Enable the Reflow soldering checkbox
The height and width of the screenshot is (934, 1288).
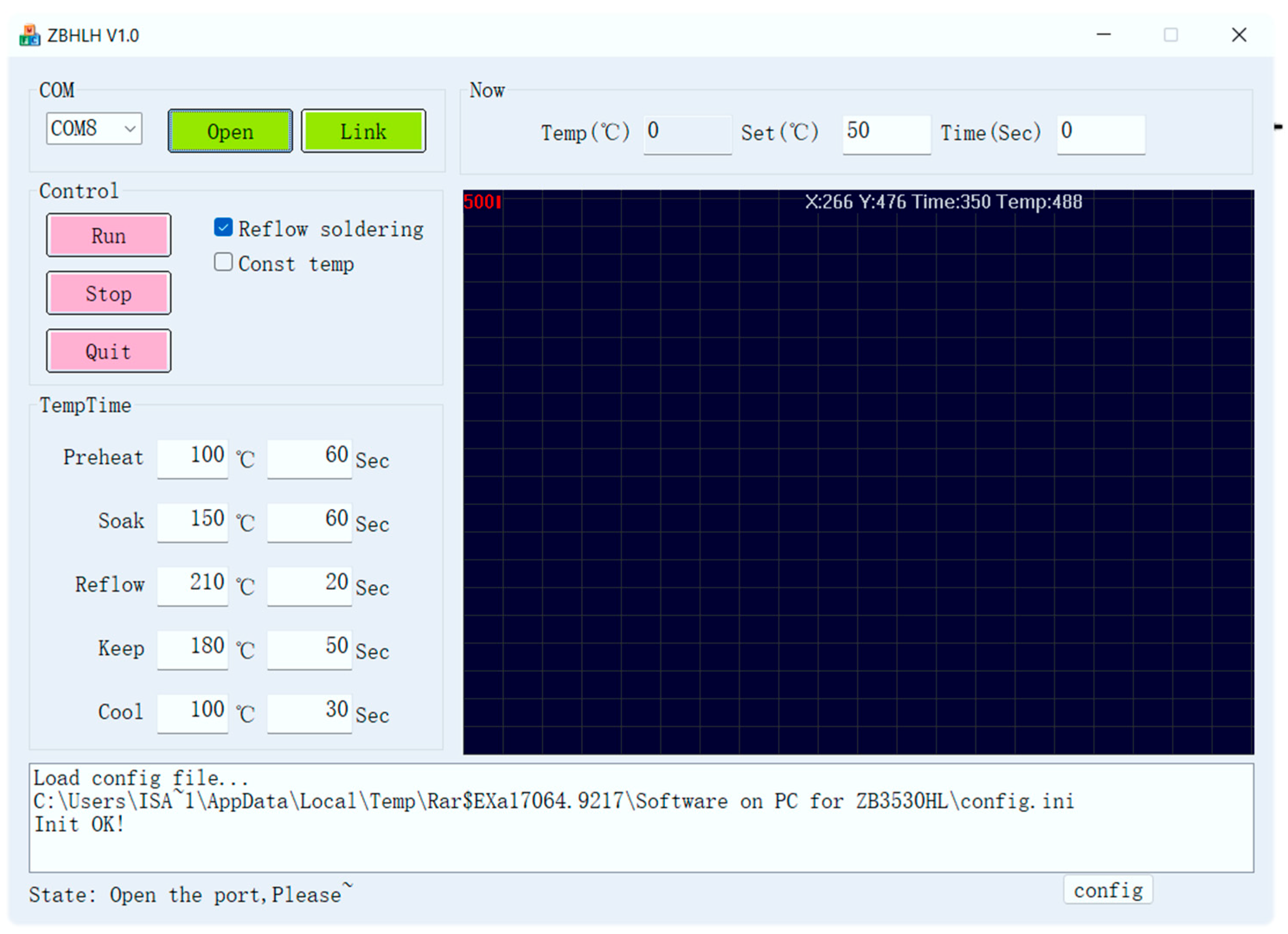pos(223,227)
